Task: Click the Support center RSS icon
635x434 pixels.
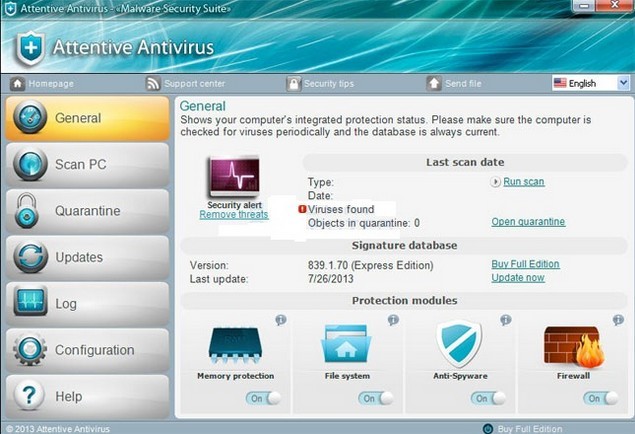Action: click(x=153, y=84)
